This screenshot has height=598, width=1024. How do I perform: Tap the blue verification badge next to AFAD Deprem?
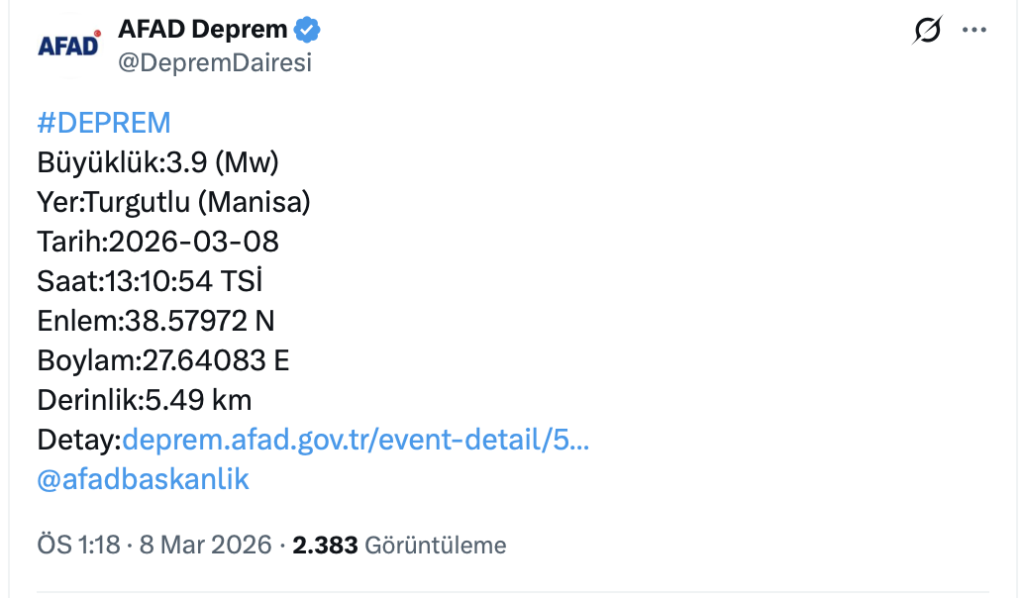pos(305,29)
